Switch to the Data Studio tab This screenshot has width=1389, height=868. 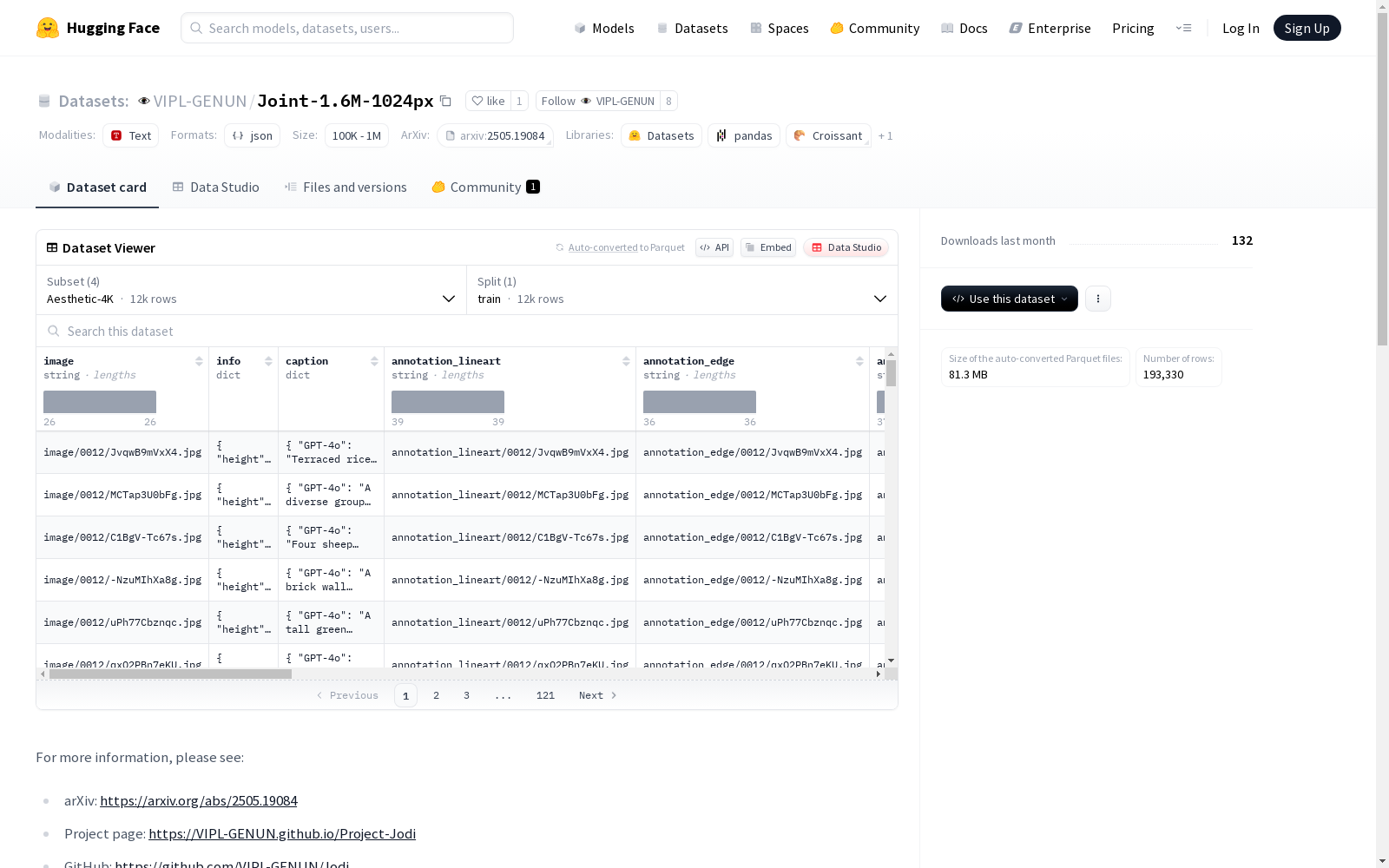(215, 187)
